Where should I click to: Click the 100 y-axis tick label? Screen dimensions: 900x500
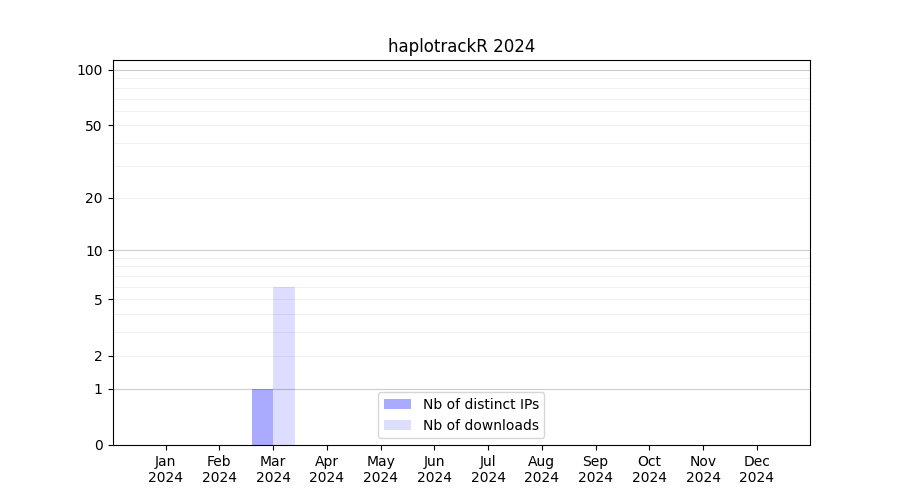point(90,70)
